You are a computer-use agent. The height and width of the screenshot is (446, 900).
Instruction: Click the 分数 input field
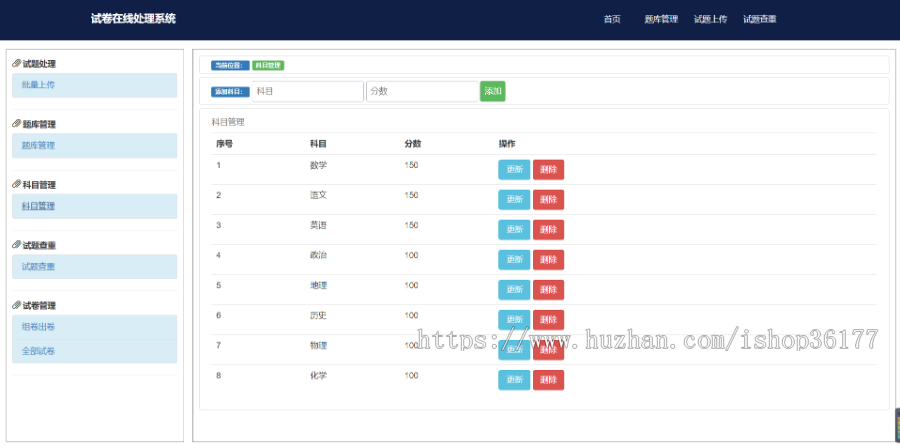coord(422,91)
